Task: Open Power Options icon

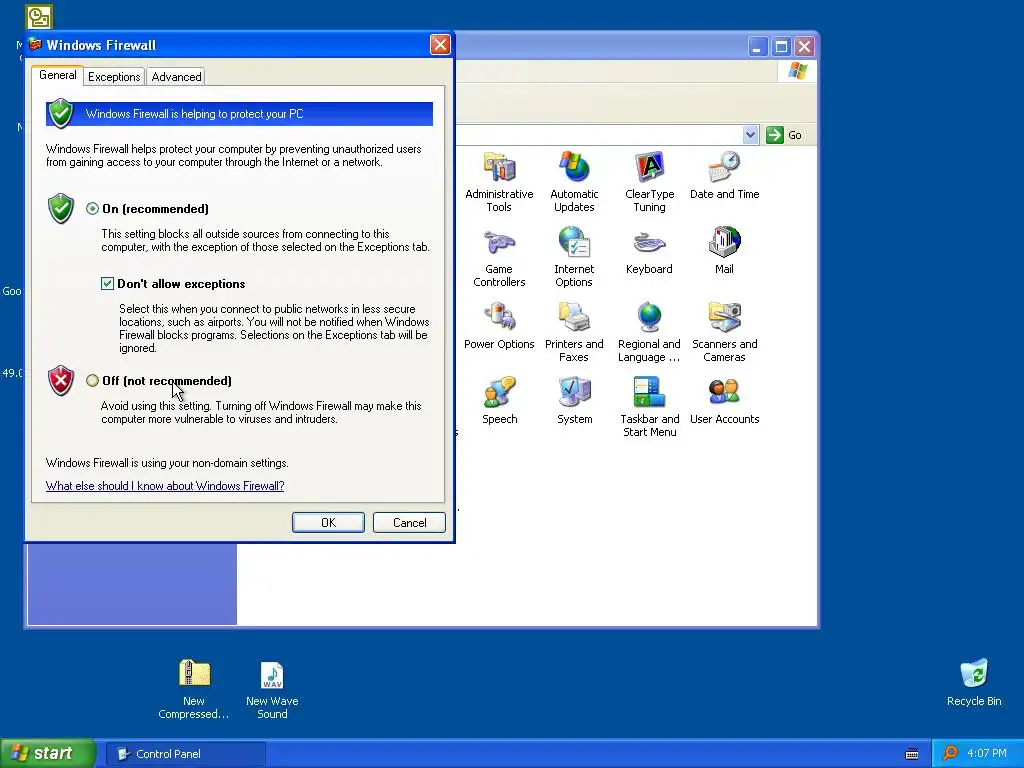Action: pyautogui.click(x=499, y=325)
